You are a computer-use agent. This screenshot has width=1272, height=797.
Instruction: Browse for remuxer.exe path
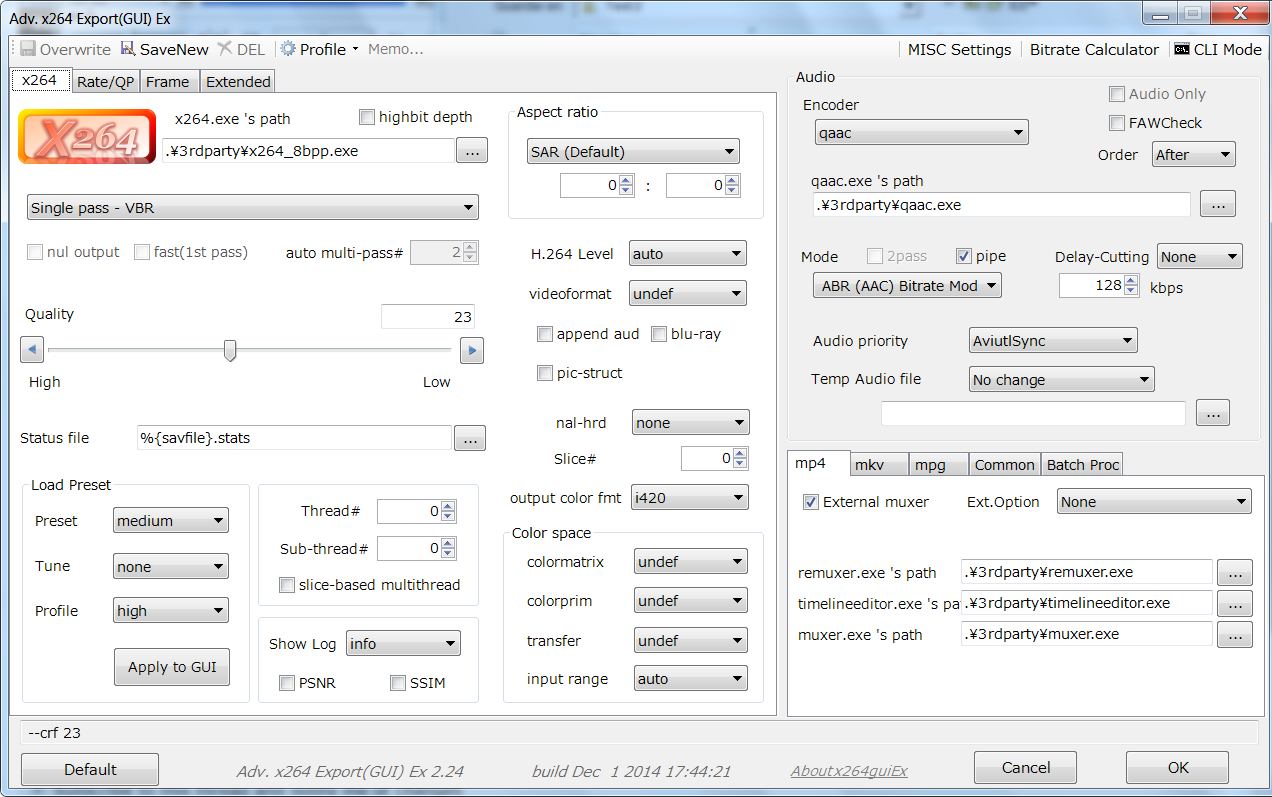[1235, 573]
